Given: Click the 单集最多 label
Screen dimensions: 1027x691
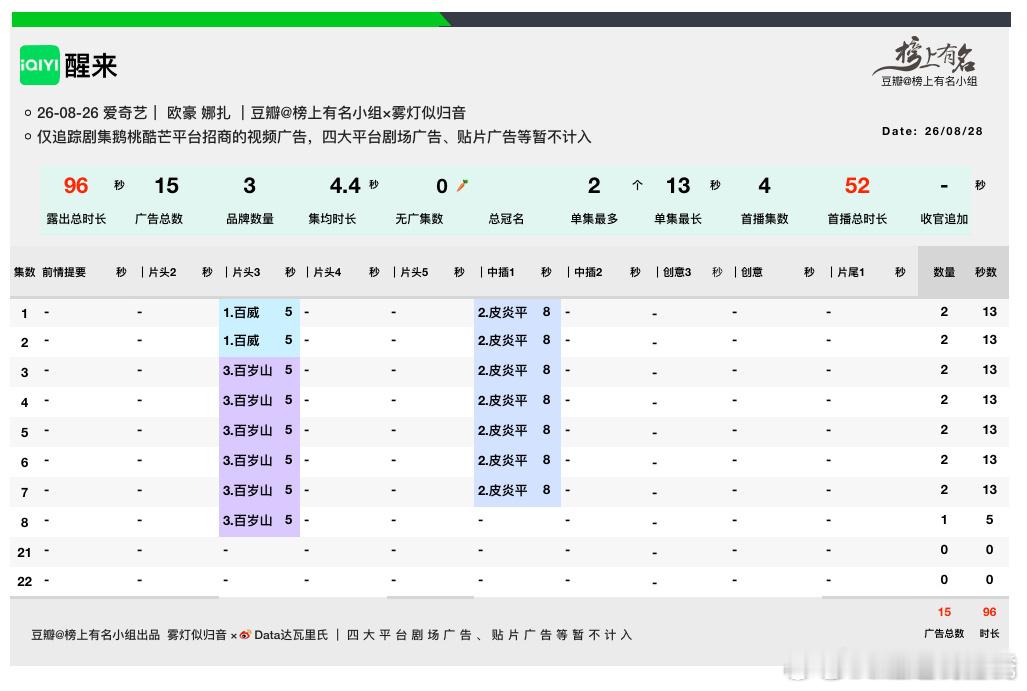Looking at the screenshot, I should coord(594,219).
